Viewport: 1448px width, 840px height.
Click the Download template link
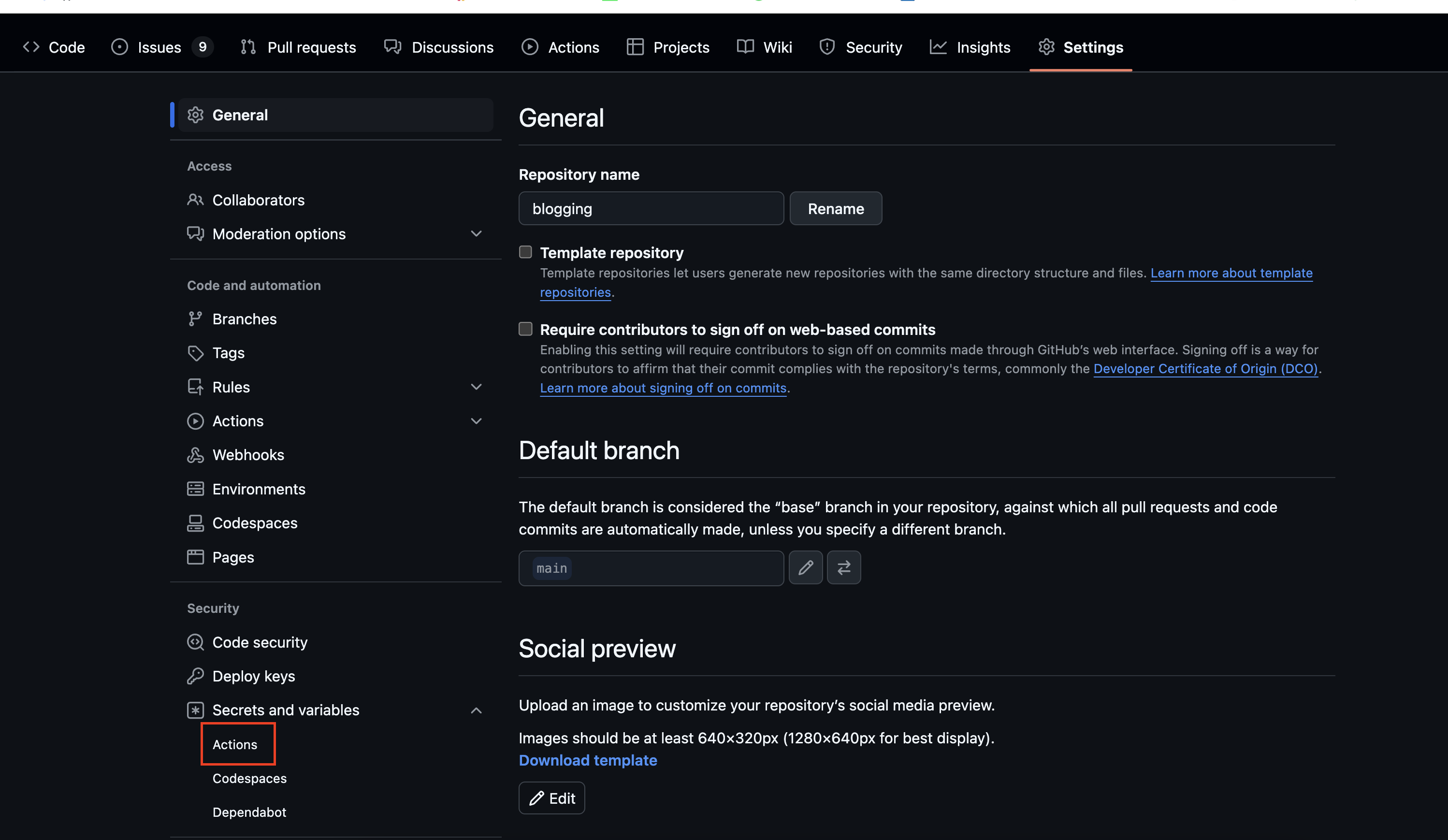[587, 760]
